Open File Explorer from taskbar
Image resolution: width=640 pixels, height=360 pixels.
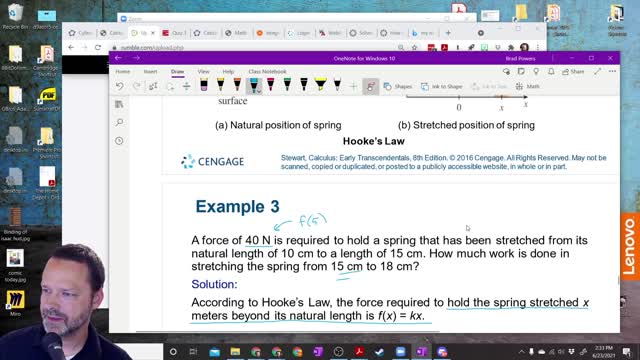235,351
